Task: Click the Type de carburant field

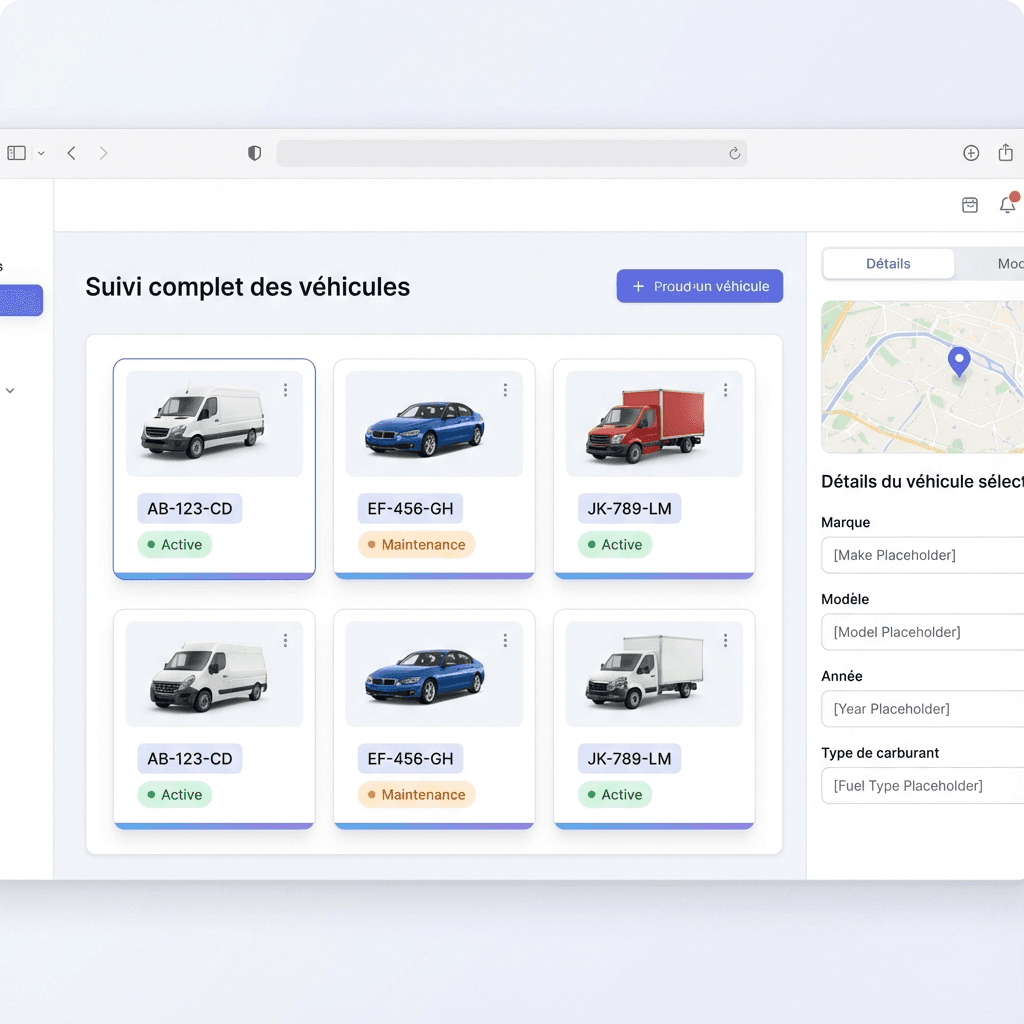Action: (922, 786)
